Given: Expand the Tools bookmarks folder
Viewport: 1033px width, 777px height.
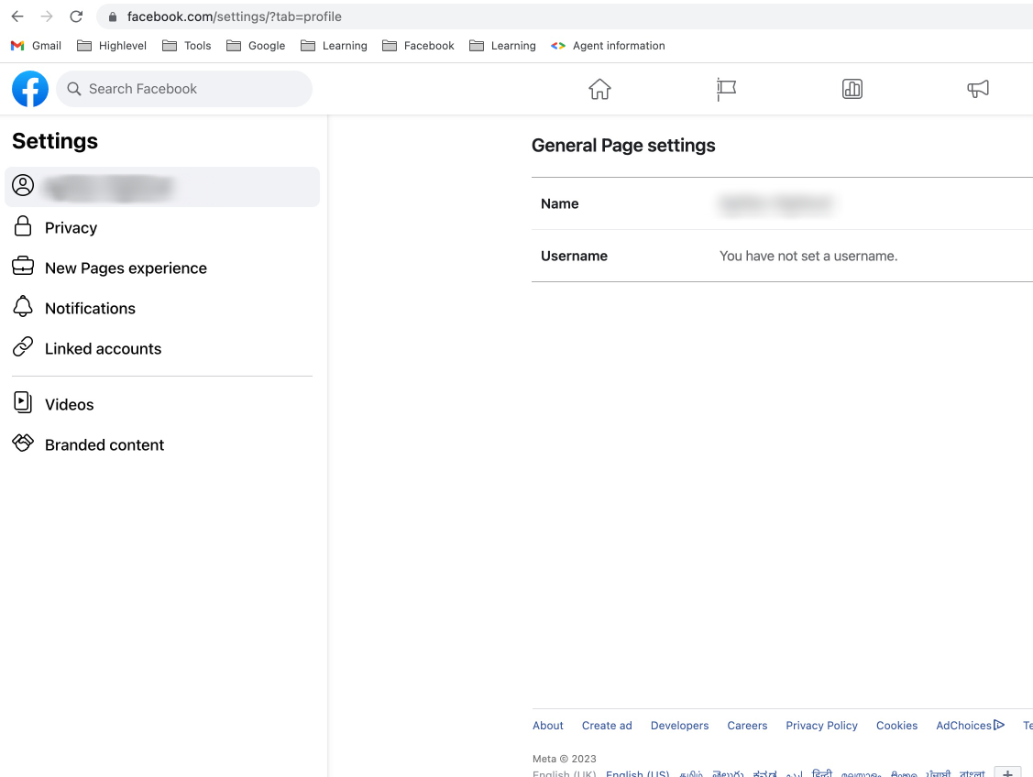Looking at the screenshot, I should point(187,45).
